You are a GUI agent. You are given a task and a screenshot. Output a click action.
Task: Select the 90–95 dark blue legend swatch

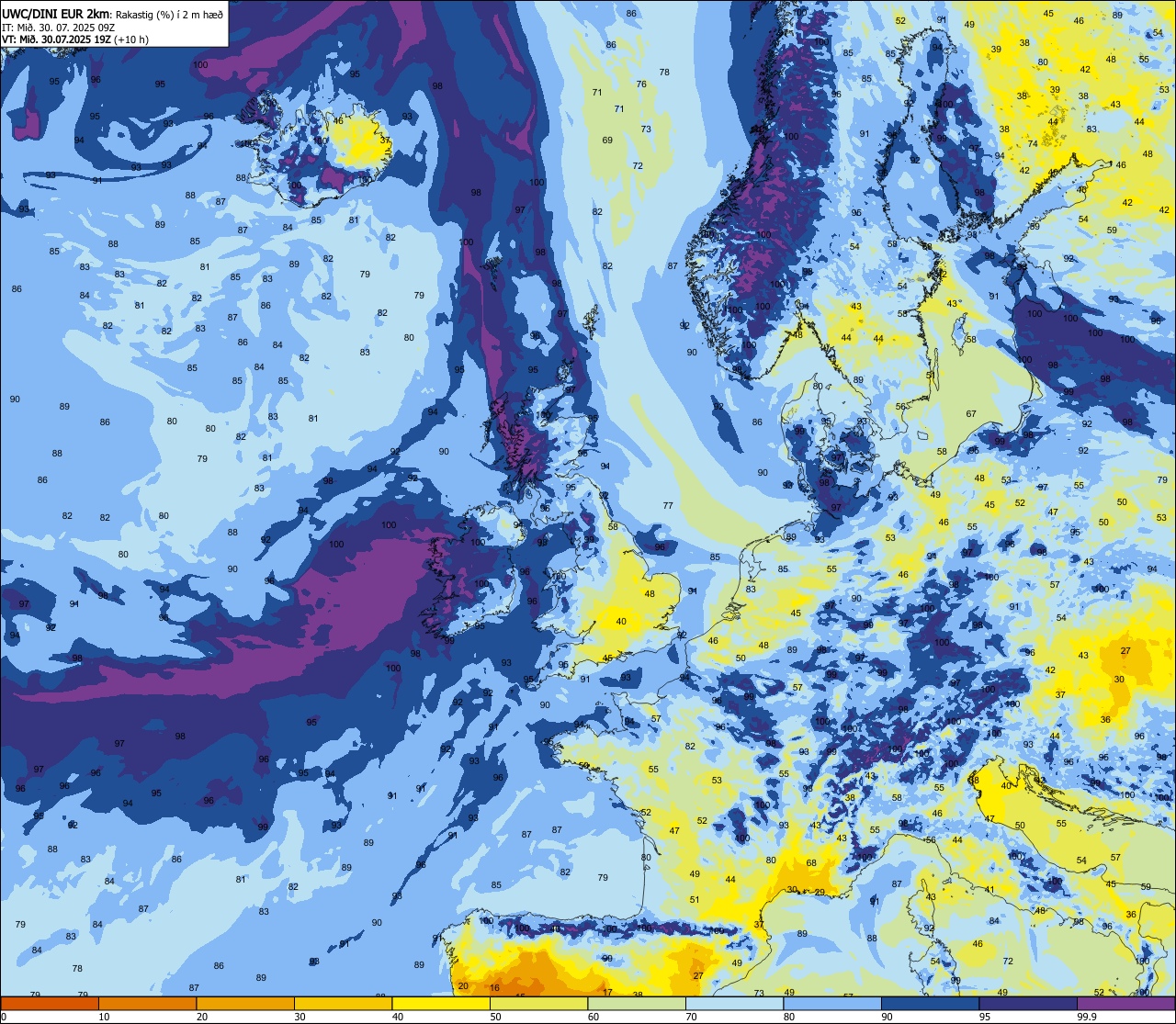(930, 1003)
